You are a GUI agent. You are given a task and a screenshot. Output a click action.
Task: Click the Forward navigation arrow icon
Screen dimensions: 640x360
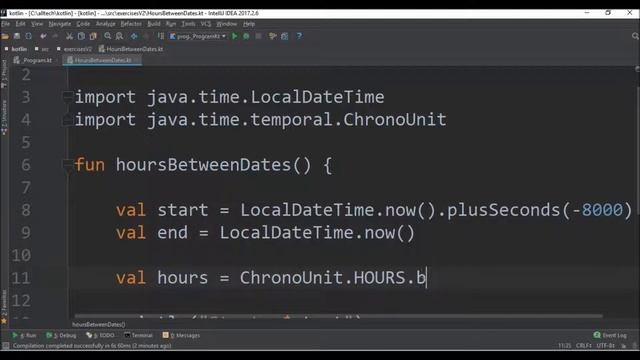coord(146,36)
